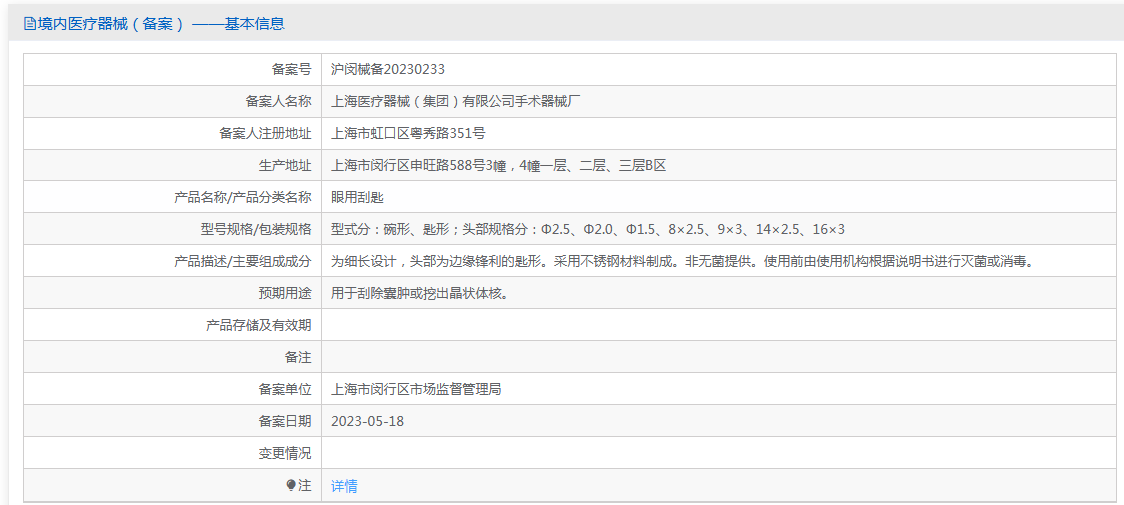
Task: Click the 产品名称/产品分类名称 label
Action: click(243, 197)
